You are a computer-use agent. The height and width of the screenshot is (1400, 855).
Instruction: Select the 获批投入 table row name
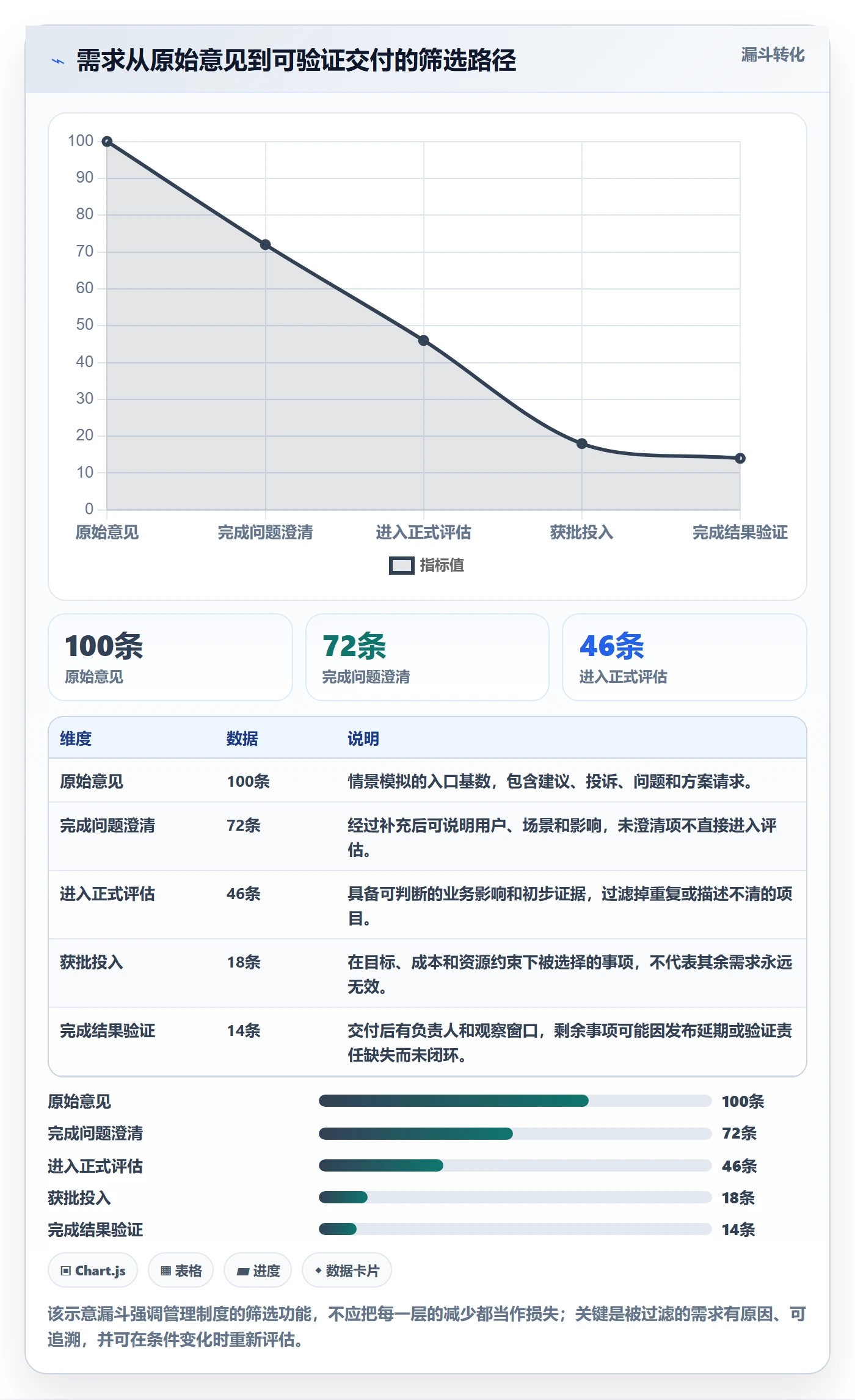click(x=92, y=962)
